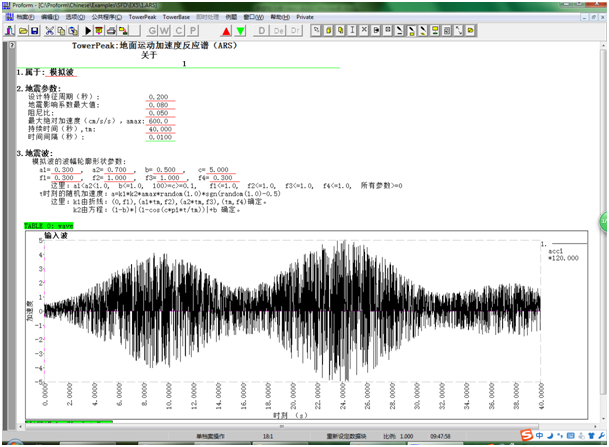The height and width of the screenshot is (447, 609).
Task: Click the amax value 600.0 field
Action: tap(158, 121)
